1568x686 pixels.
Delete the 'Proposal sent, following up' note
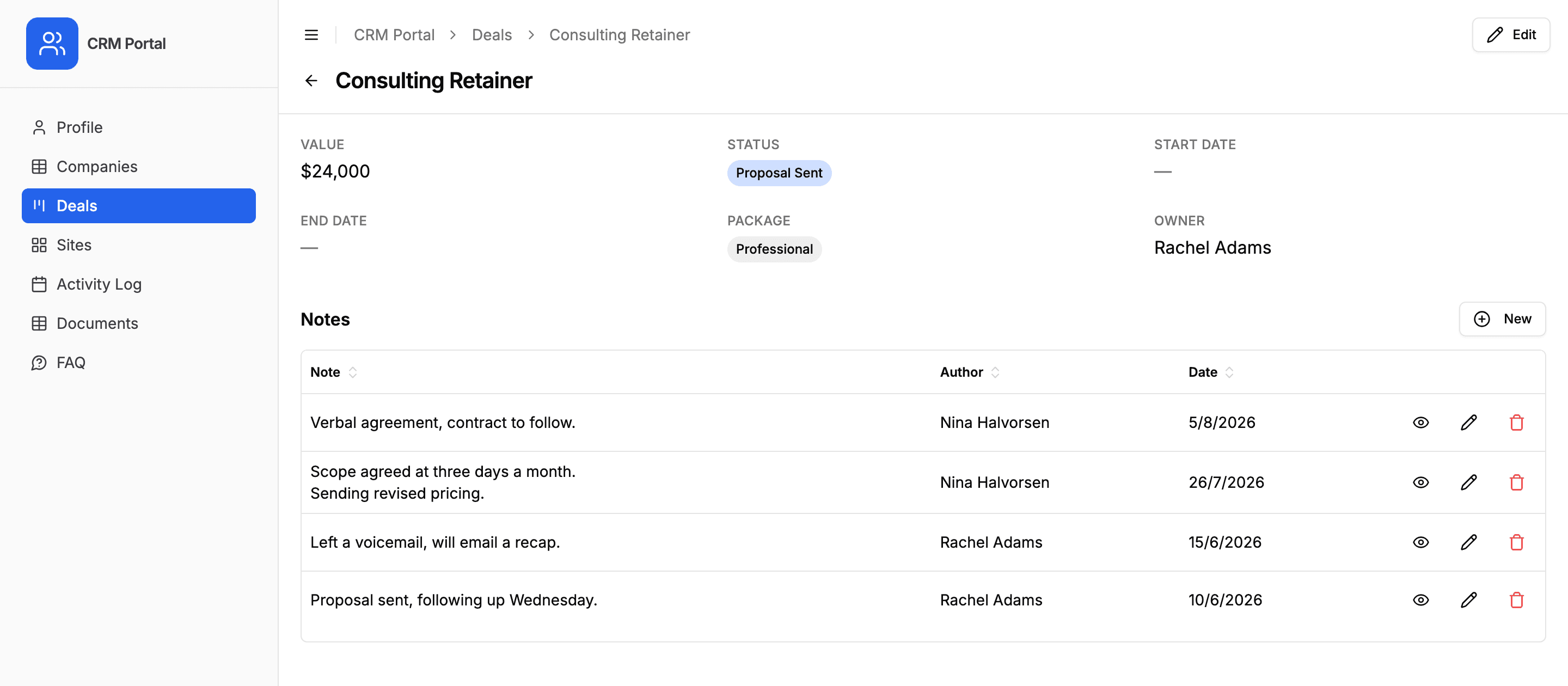click(1516, 600)
